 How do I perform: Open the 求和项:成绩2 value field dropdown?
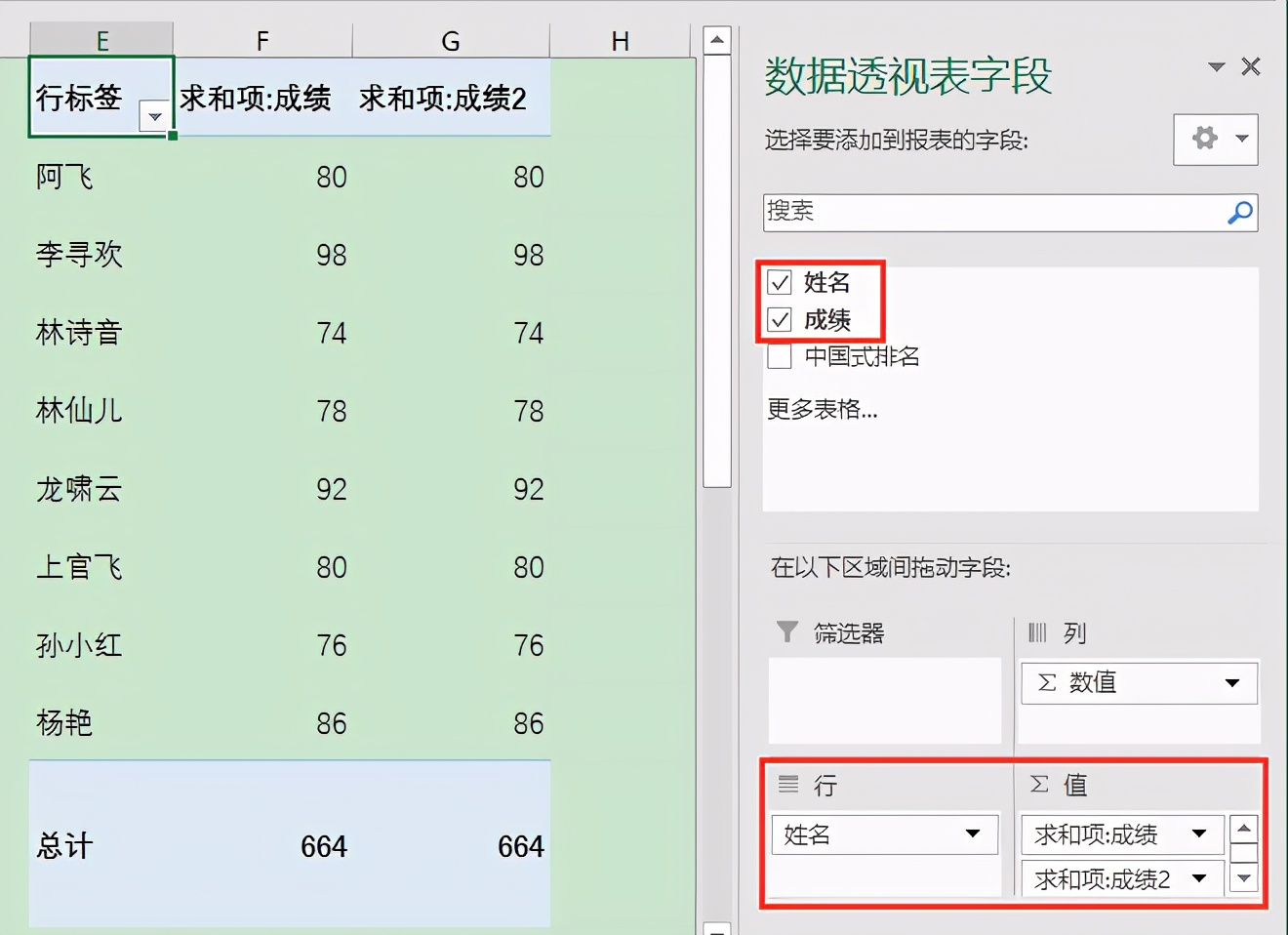point(1199,878)
